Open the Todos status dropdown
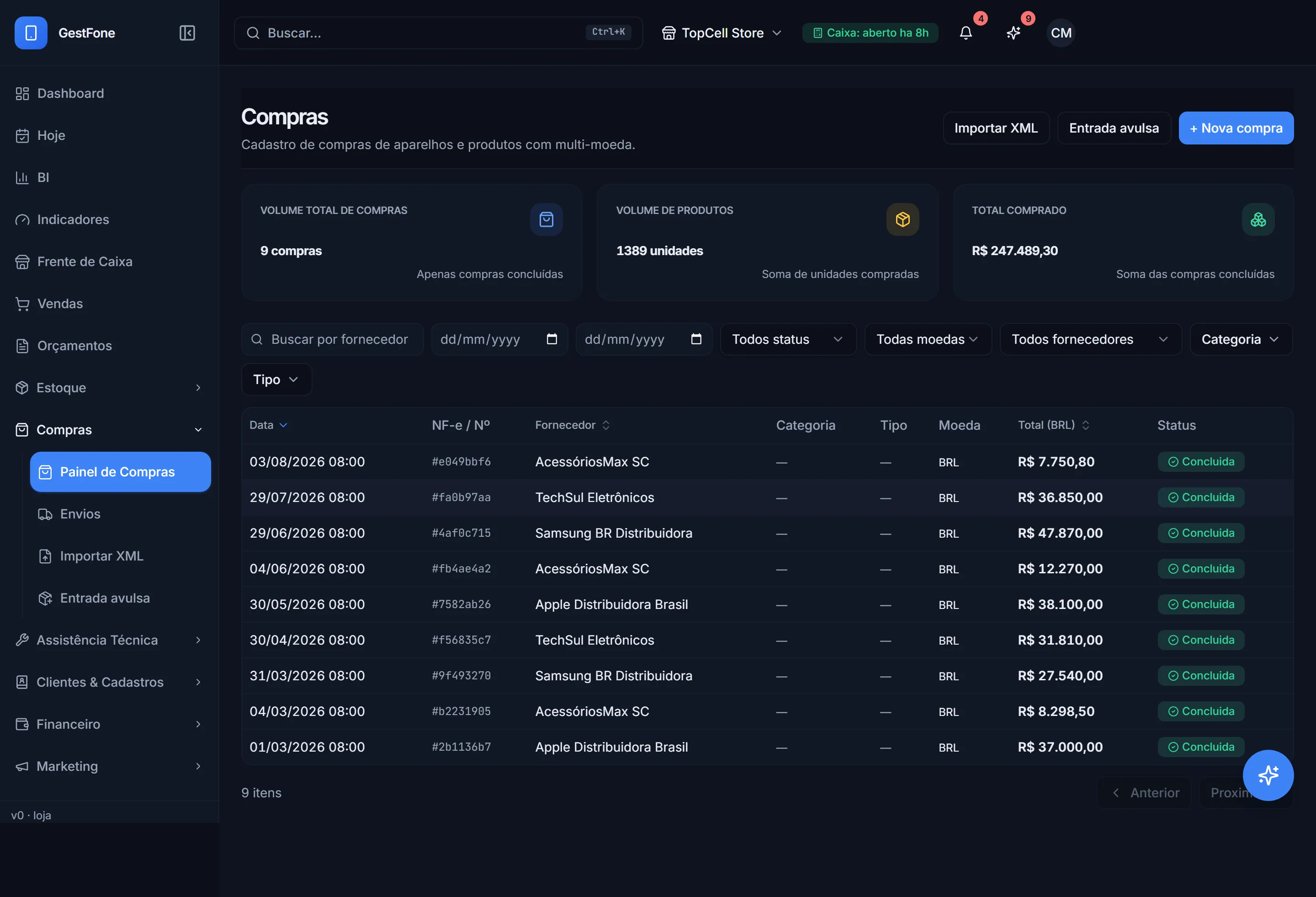The height and width of the screenshot is (897, 1316). coord(788,339)
